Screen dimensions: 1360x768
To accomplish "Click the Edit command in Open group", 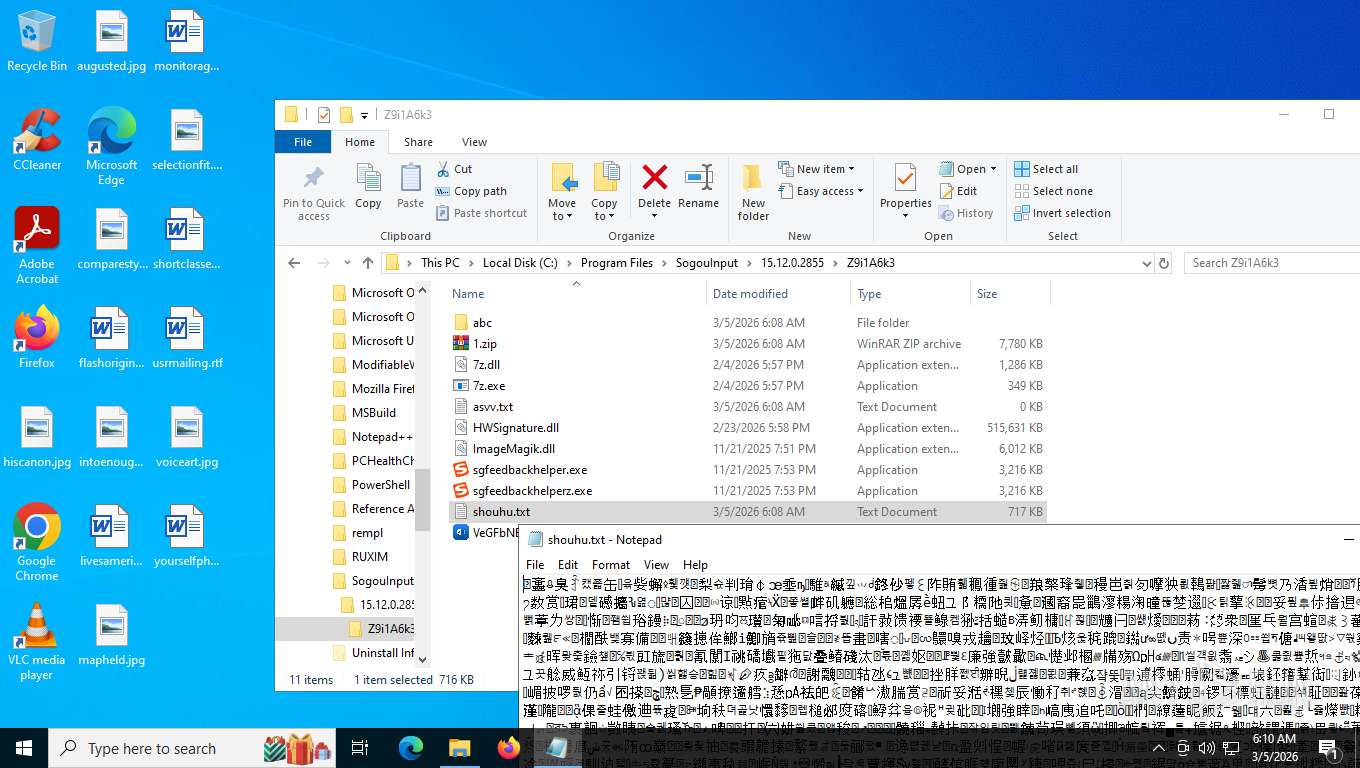I will point(958,191).
